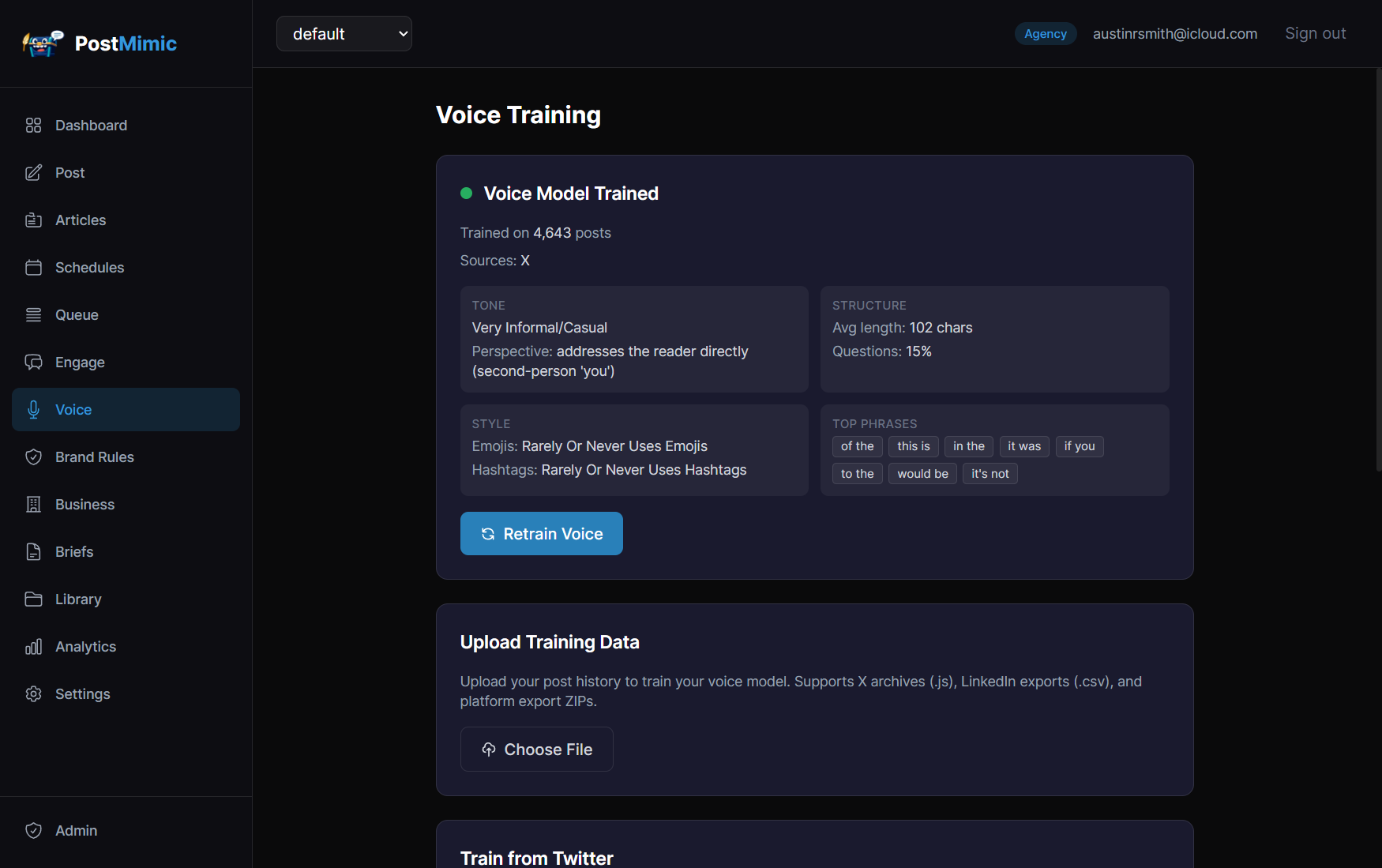Screen dimensions: 1382x868
Task: Click the upload cloud icon in Choose File
Action: 489,750
